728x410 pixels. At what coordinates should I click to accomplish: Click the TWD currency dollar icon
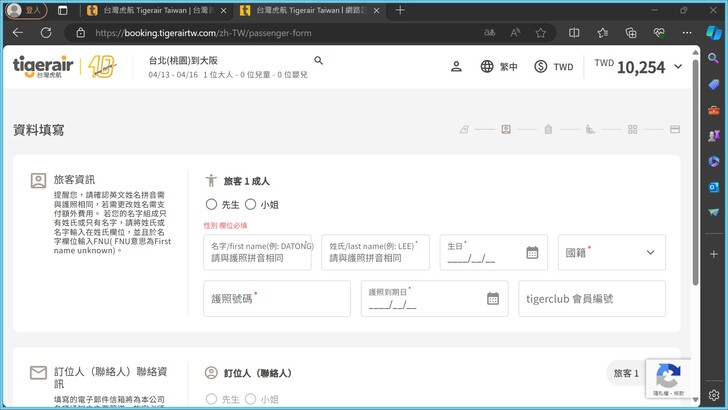point(541,67)
